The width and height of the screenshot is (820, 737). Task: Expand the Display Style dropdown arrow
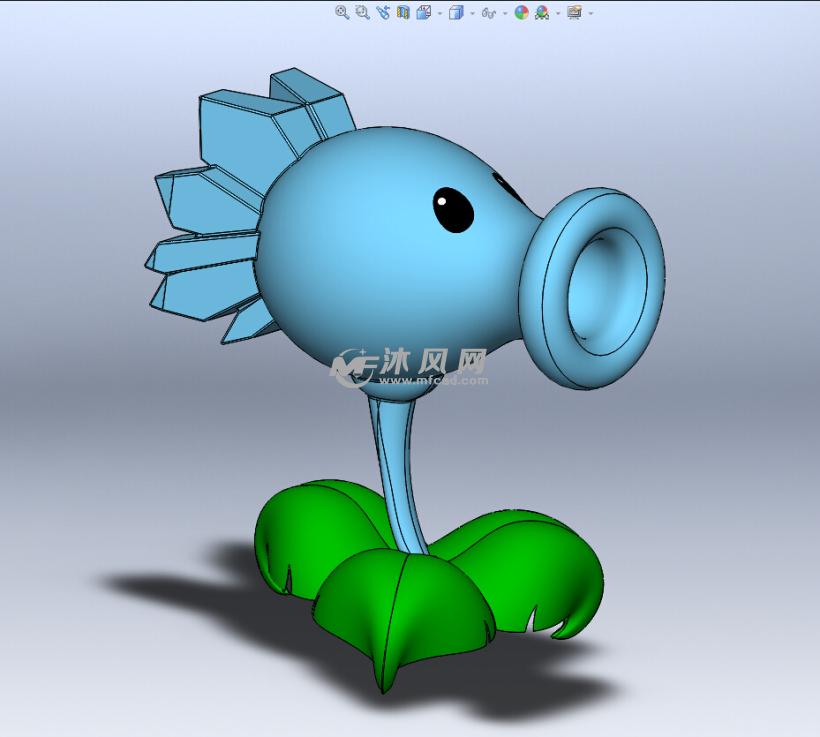(x=472, y=14)
